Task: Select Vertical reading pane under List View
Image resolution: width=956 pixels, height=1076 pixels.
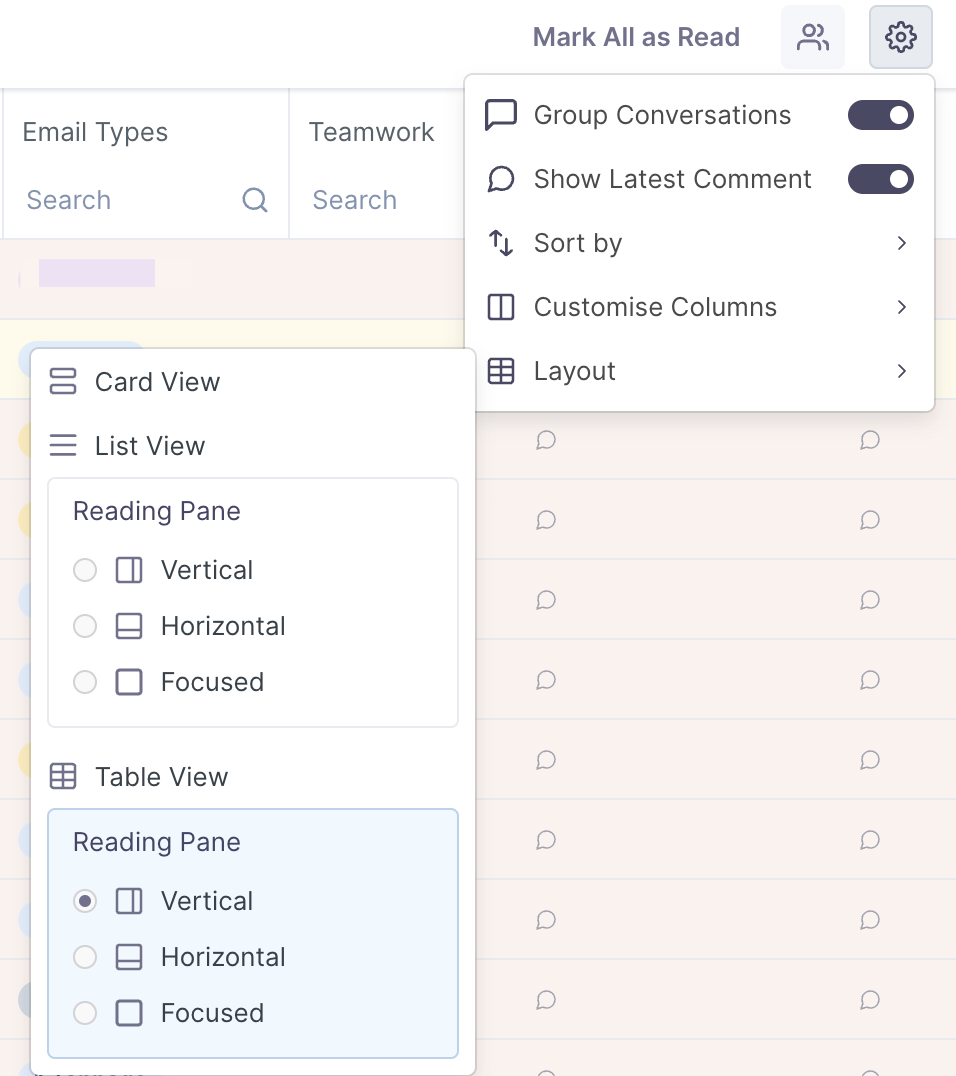Action: (x=86, y=570)
